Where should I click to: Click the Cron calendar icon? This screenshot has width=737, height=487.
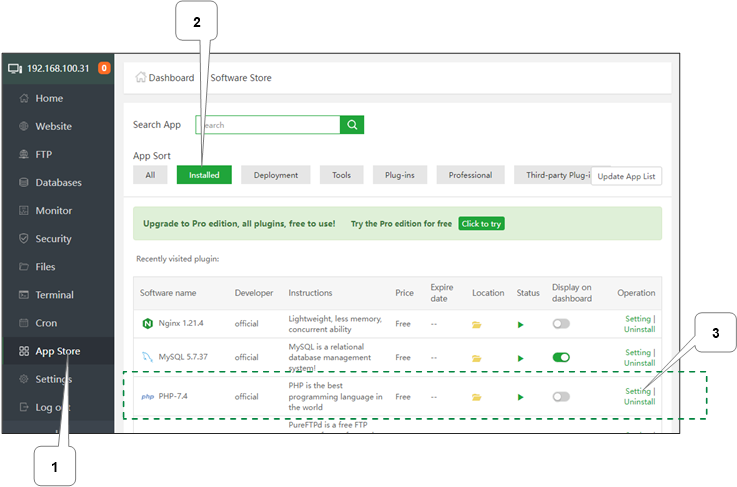pyautogui.click(x=24, y=322)
